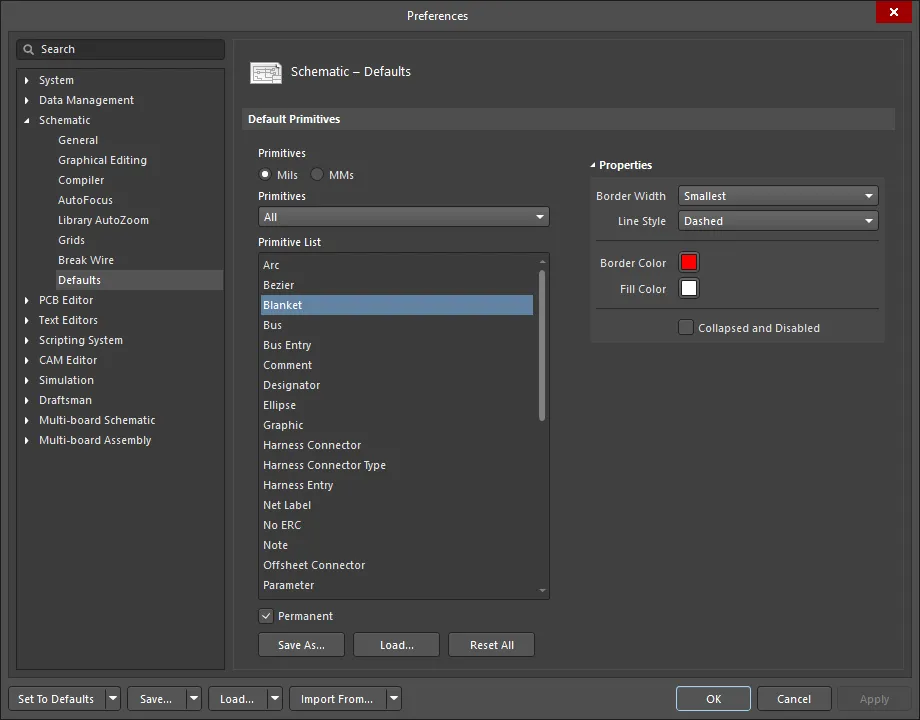Enable the Collapsed and Disabled checkbox
This screenshot has height=720, width=920.
click(686, 328)
